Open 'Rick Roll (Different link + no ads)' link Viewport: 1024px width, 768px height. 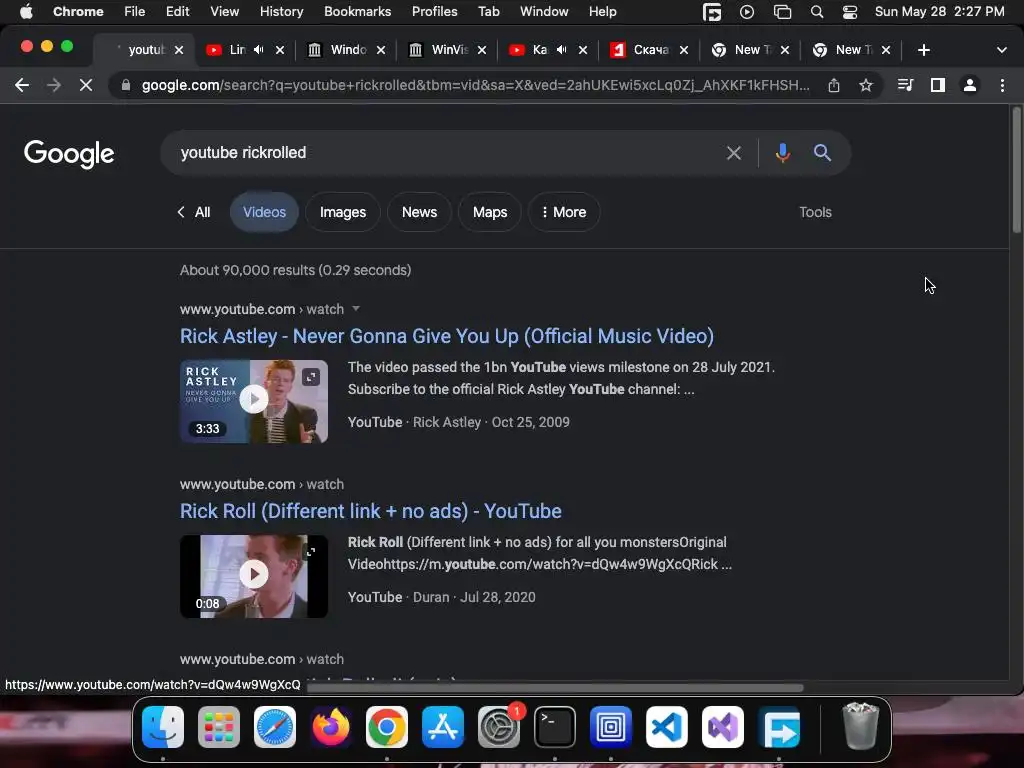tap(370, 511)
